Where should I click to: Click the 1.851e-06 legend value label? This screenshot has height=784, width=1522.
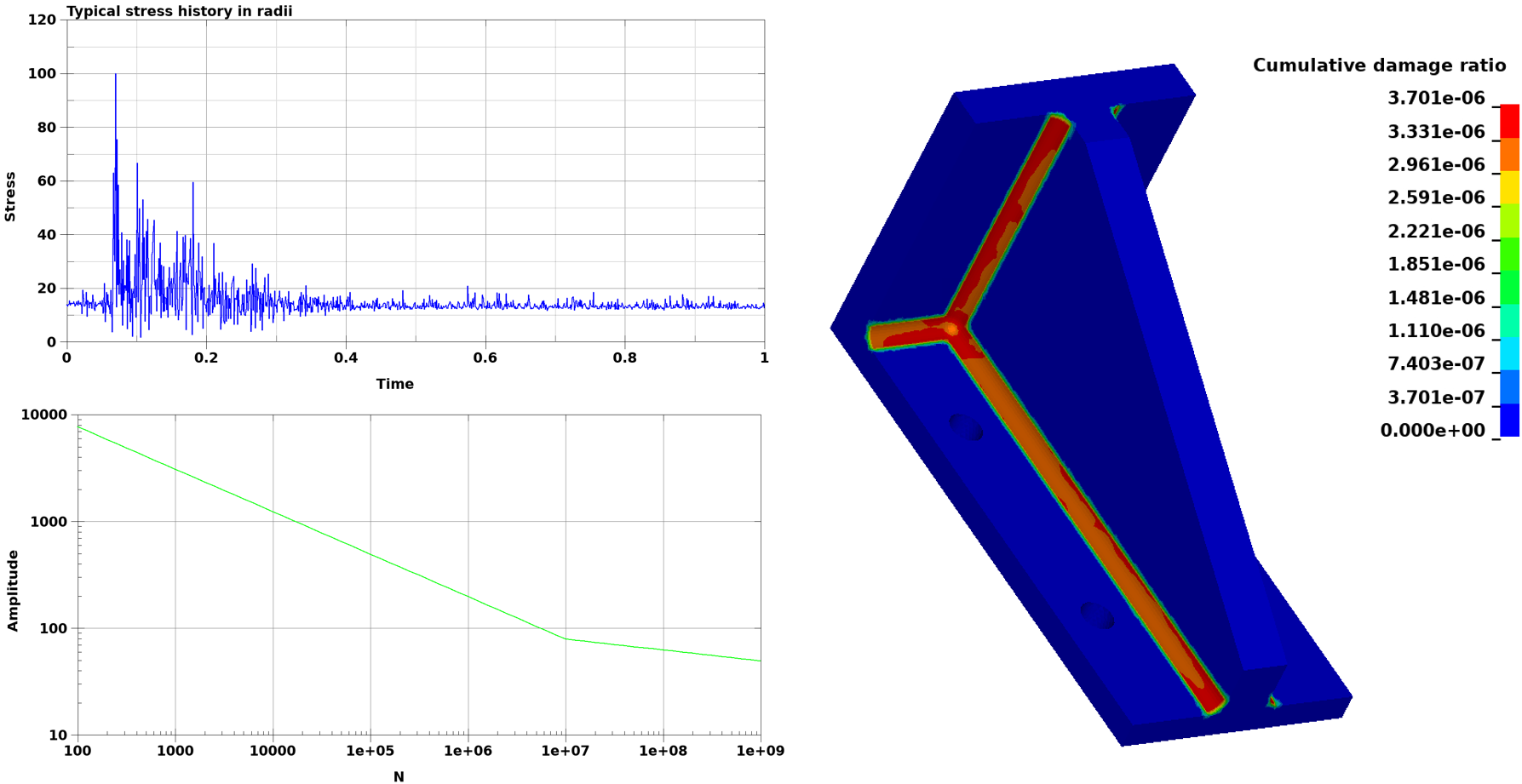click(1435, 265)
